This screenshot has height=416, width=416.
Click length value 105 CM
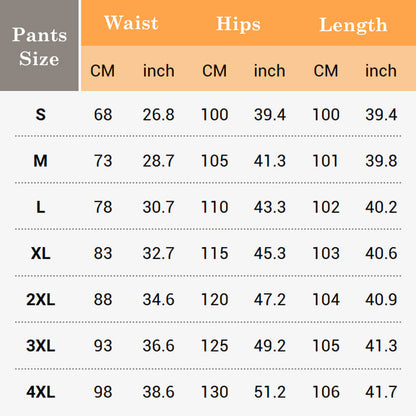click(x=326, y=346)
